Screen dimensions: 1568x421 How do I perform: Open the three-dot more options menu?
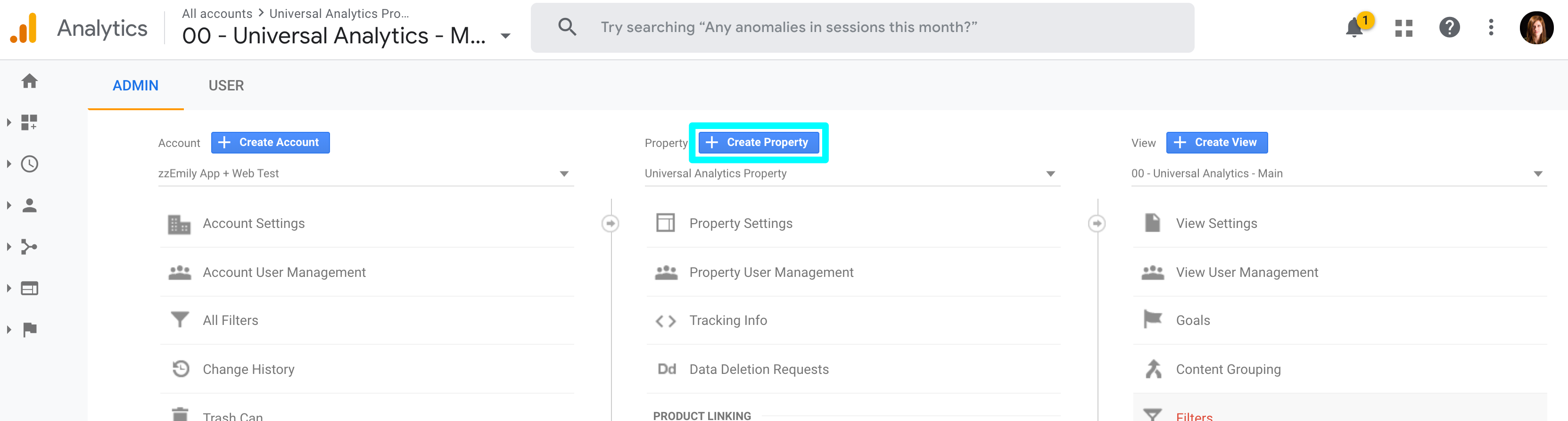(x=1491, y=27)
